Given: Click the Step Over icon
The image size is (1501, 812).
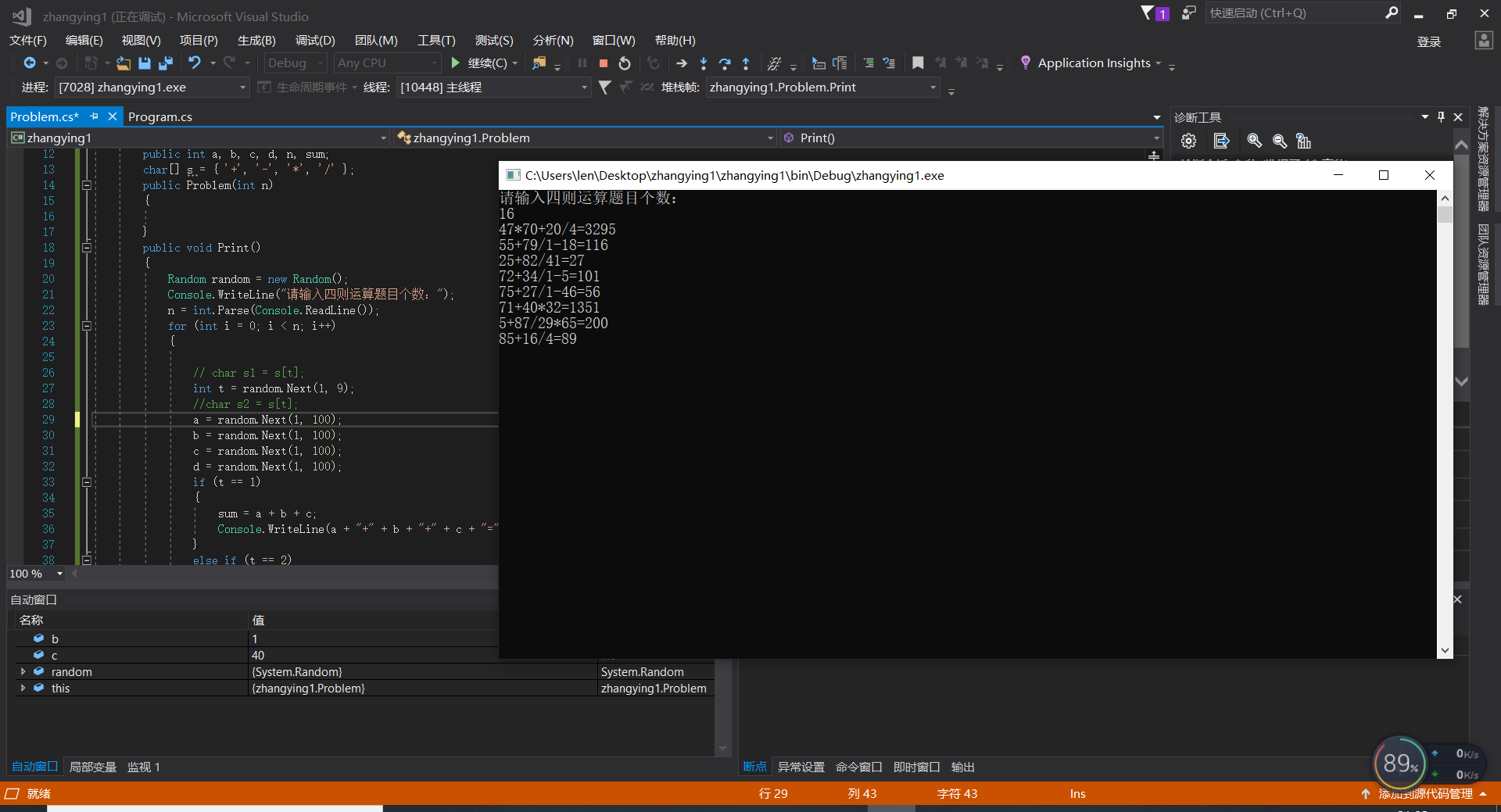Looking at the screenshot, I should tap(725, 63).
